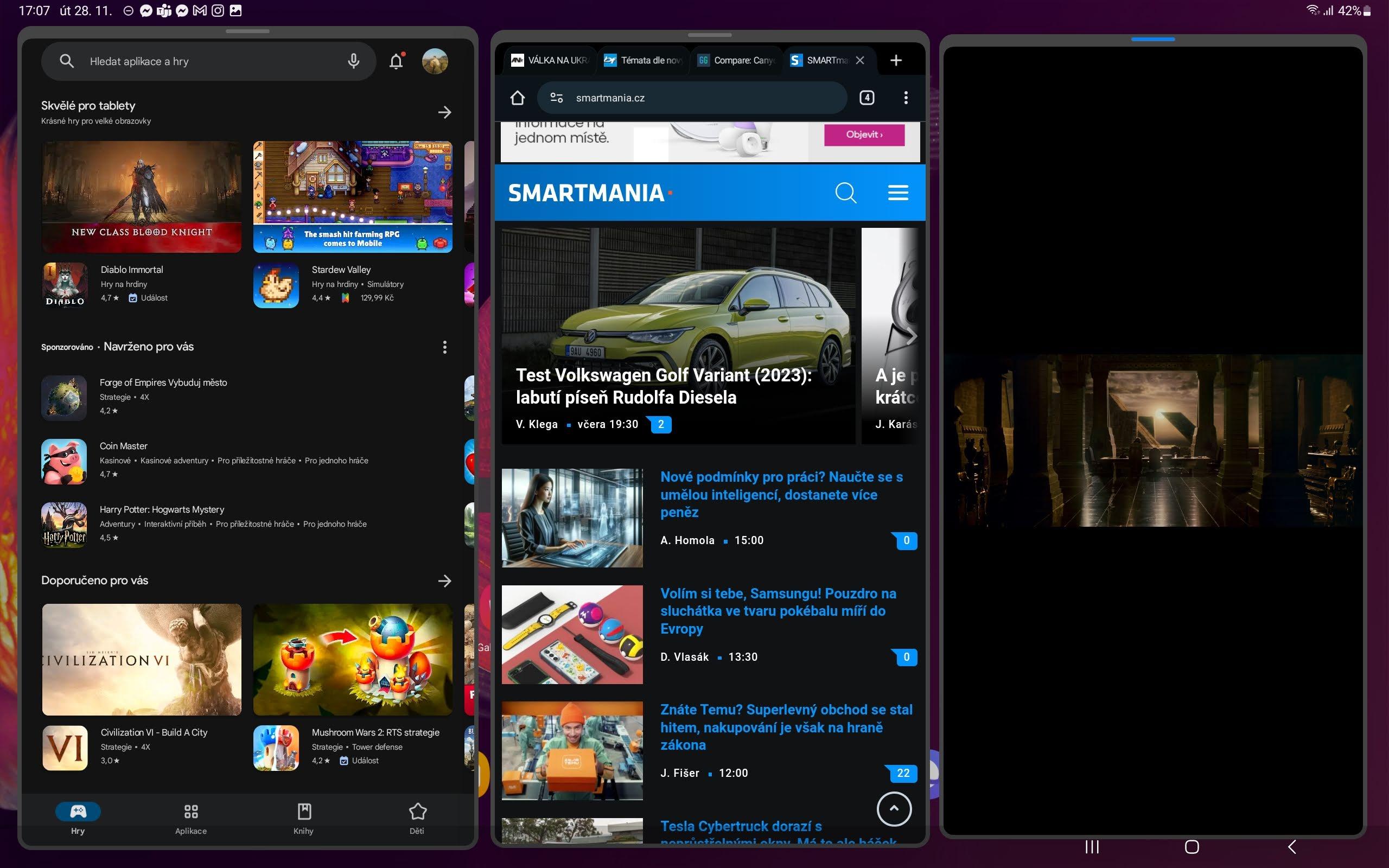Open the Forge of Empires app icon
The height and width of the screenshot is (868, 1389).
point(64,398)
